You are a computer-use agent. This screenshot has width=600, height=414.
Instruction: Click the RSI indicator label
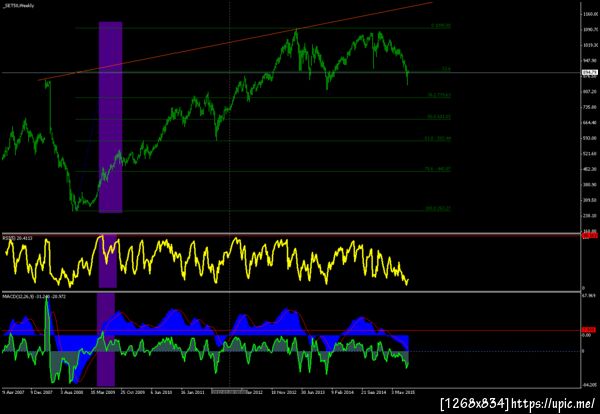click(18, 238)
